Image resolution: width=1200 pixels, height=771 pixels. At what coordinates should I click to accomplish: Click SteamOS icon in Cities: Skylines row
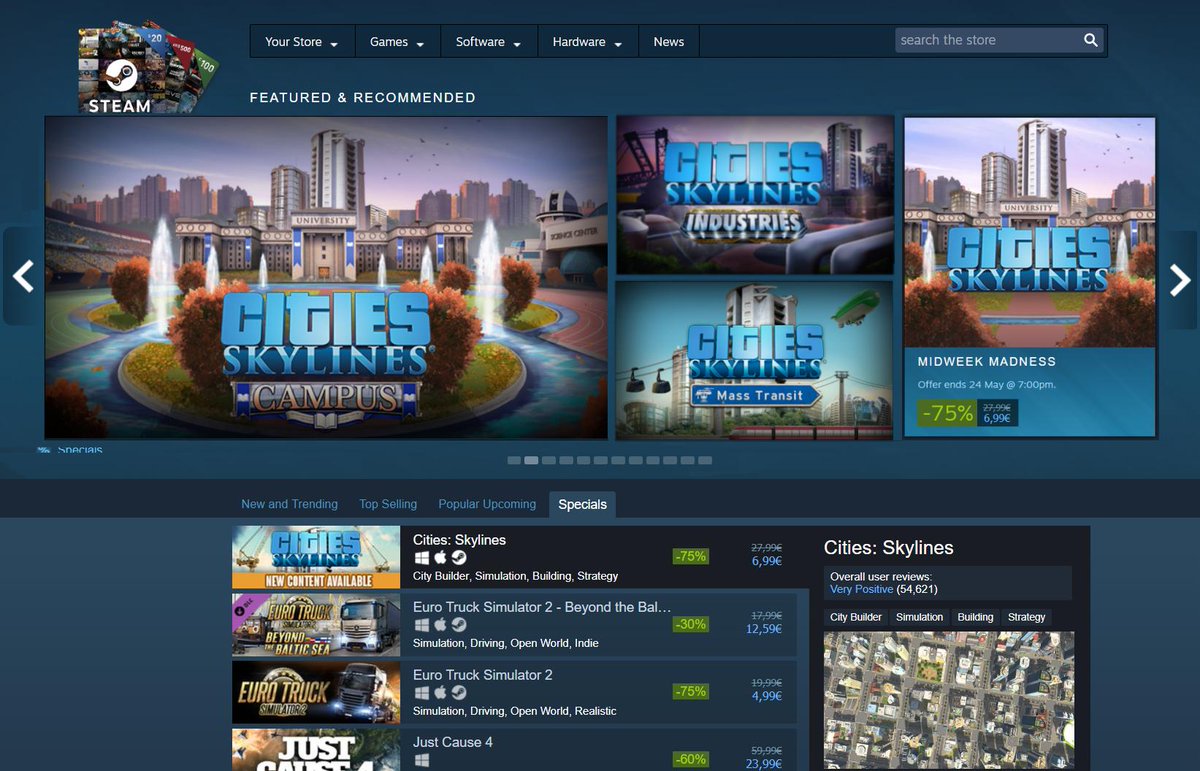click(458, 558)
